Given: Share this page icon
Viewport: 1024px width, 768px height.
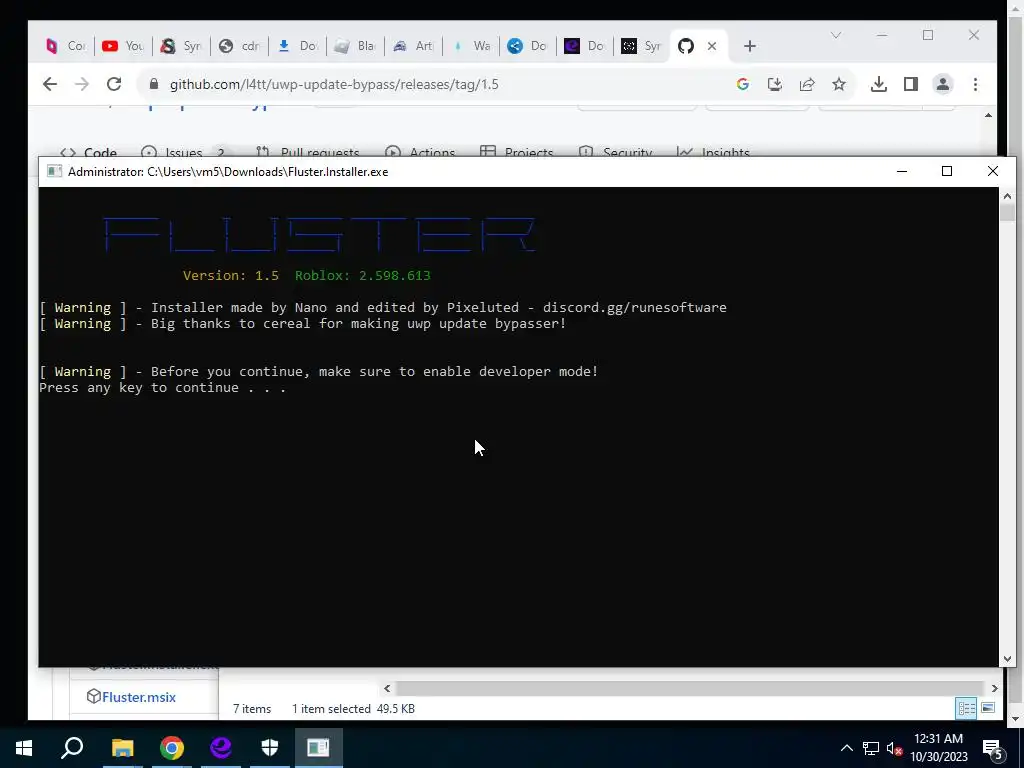Looking at the screenshot, I should (x=807, y=84).
